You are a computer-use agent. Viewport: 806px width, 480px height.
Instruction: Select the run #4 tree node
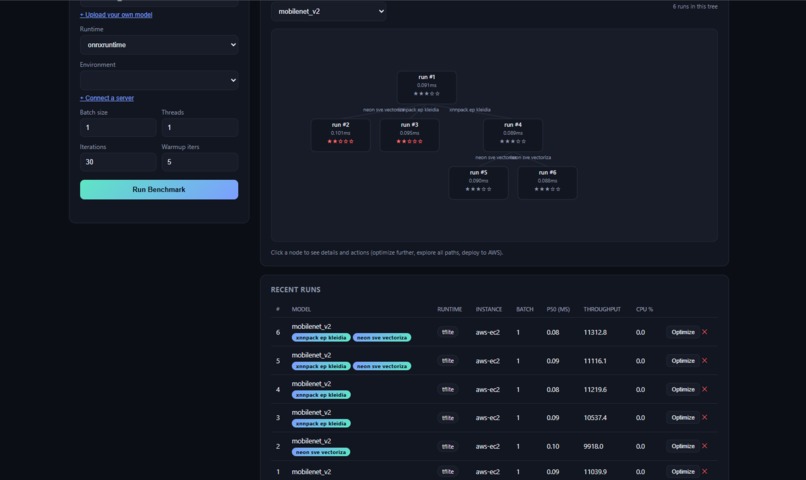click(x=512, y=134)
